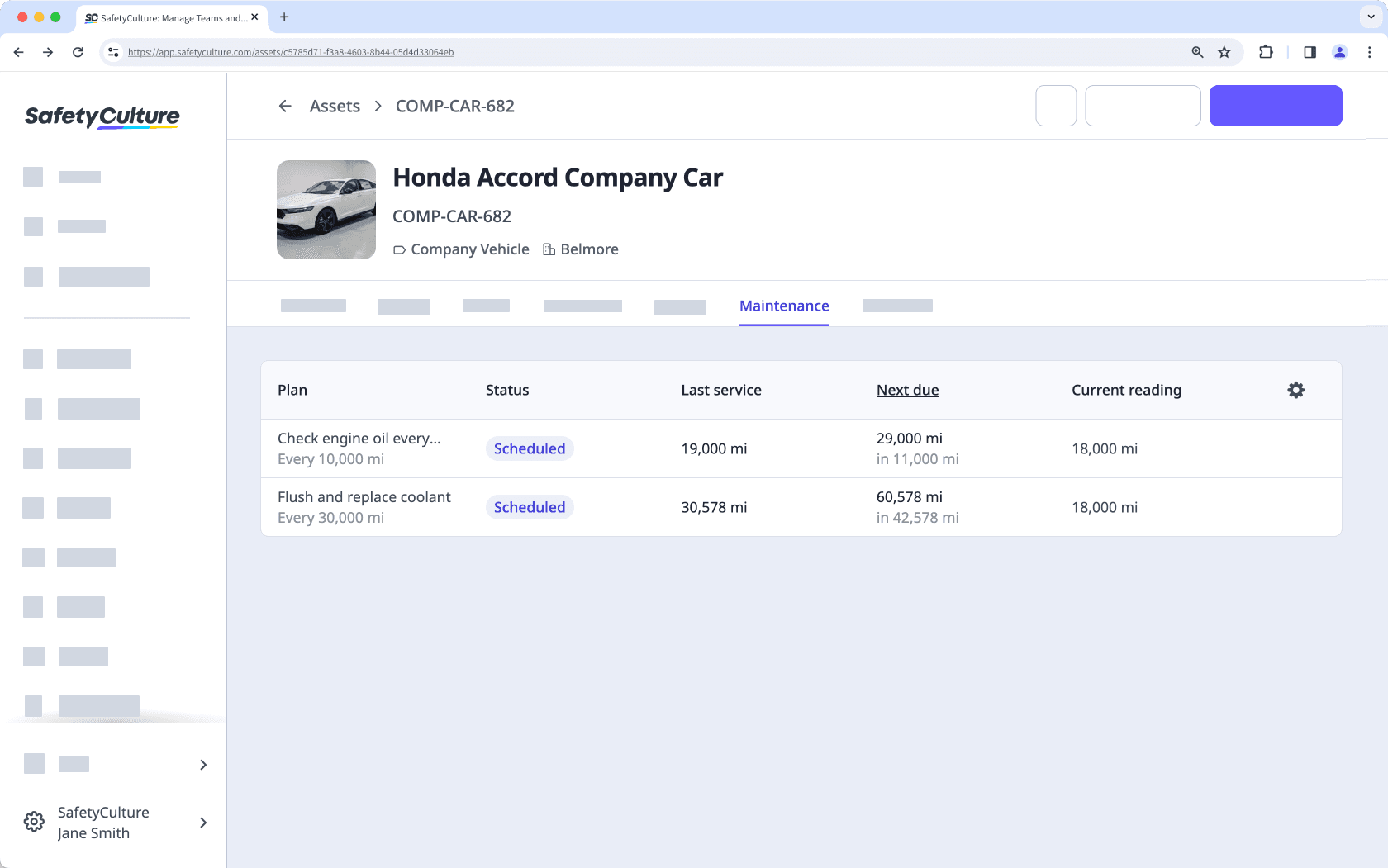Click the SafetyCulture logo

102,116
